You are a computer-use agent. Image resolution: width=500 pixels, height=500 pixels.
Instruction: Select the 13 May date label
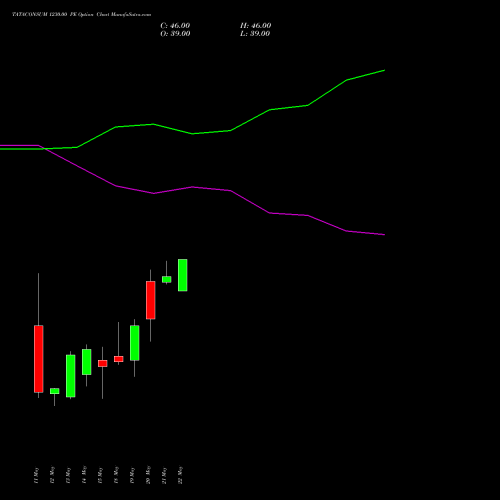[x=68, y=475]
